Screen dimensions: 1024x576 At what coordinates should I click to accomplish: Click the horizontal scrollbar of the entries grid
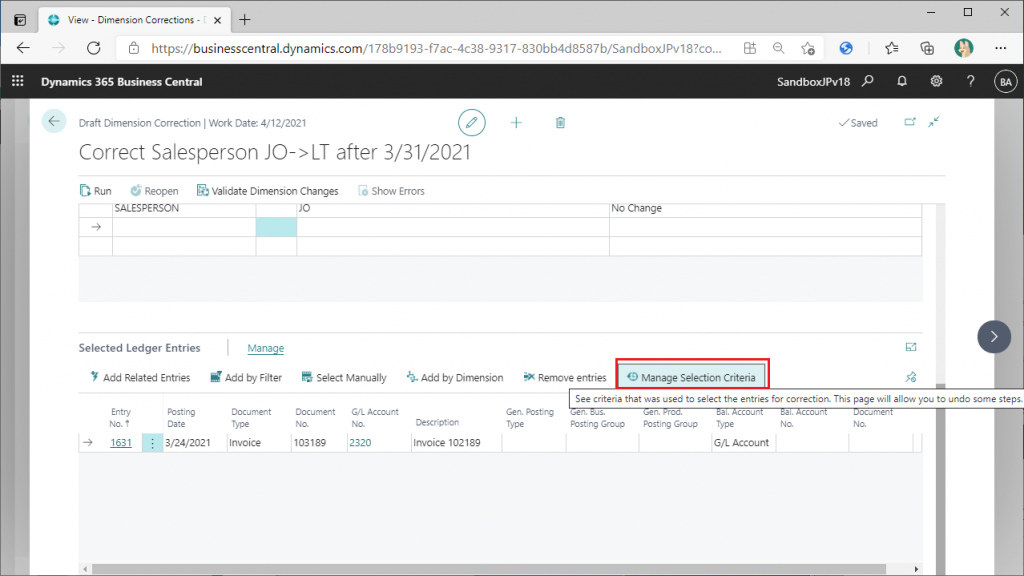[x=488, y=569]
